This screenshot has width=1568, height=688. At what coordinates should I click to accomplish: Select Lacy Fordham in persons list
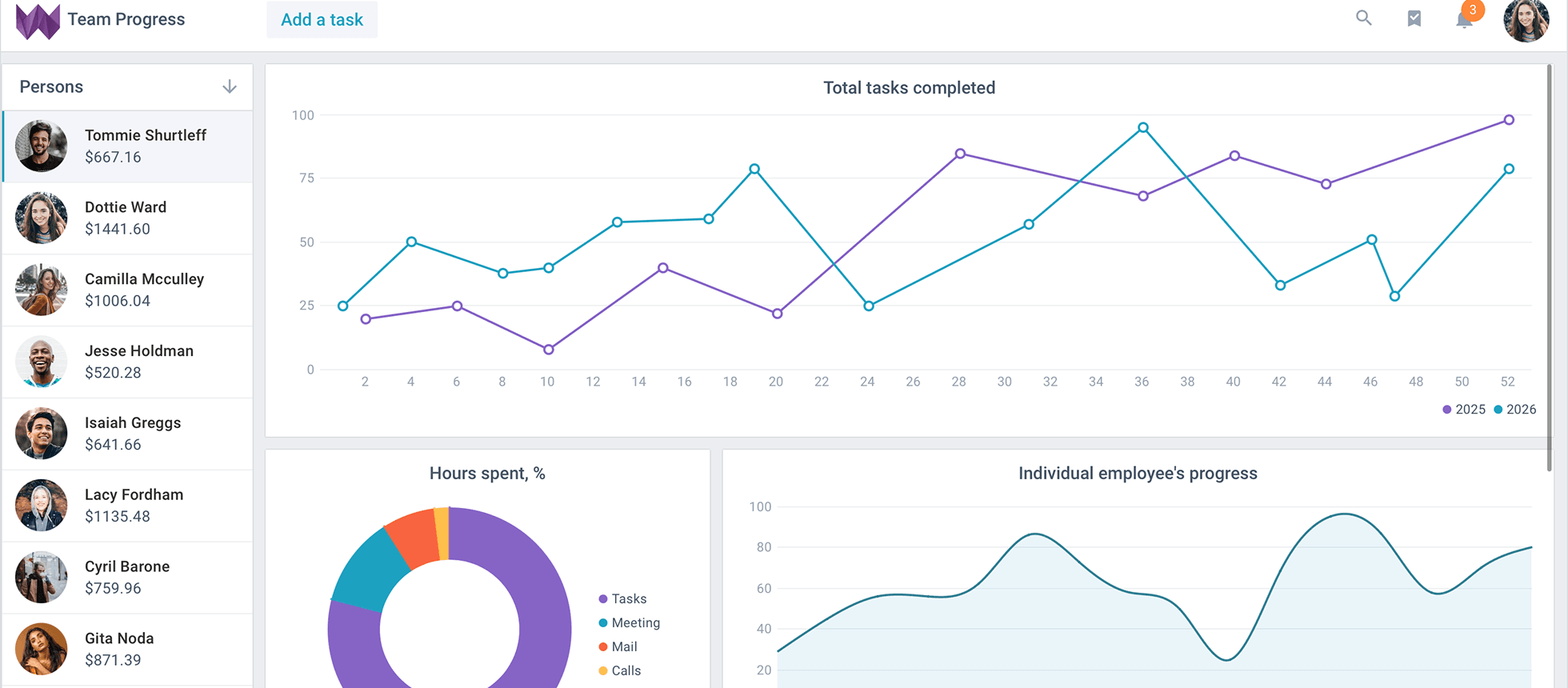click(128, 506)
